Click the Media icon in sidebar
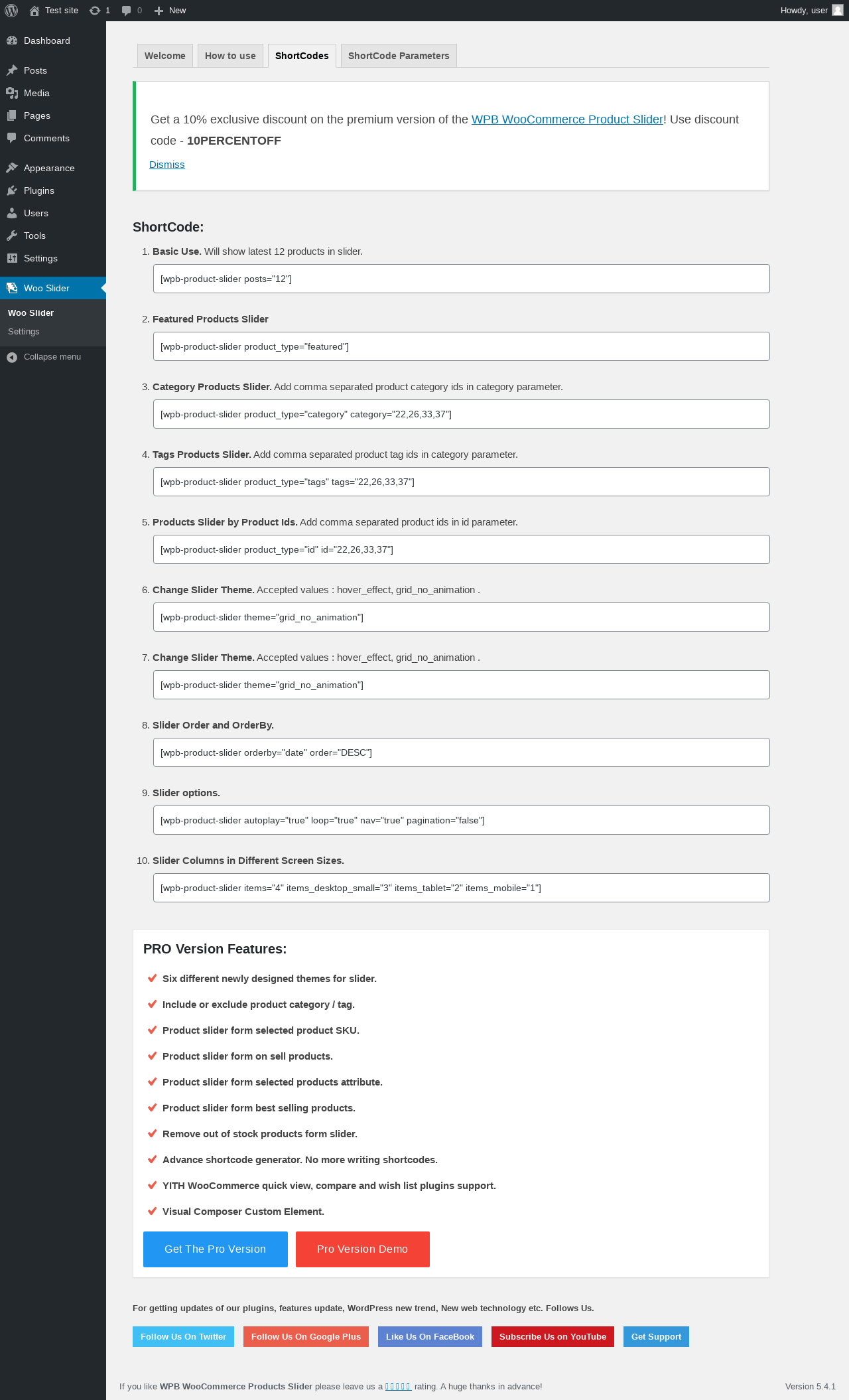This screenshot has width=849, height=1400. click(12, 93)
